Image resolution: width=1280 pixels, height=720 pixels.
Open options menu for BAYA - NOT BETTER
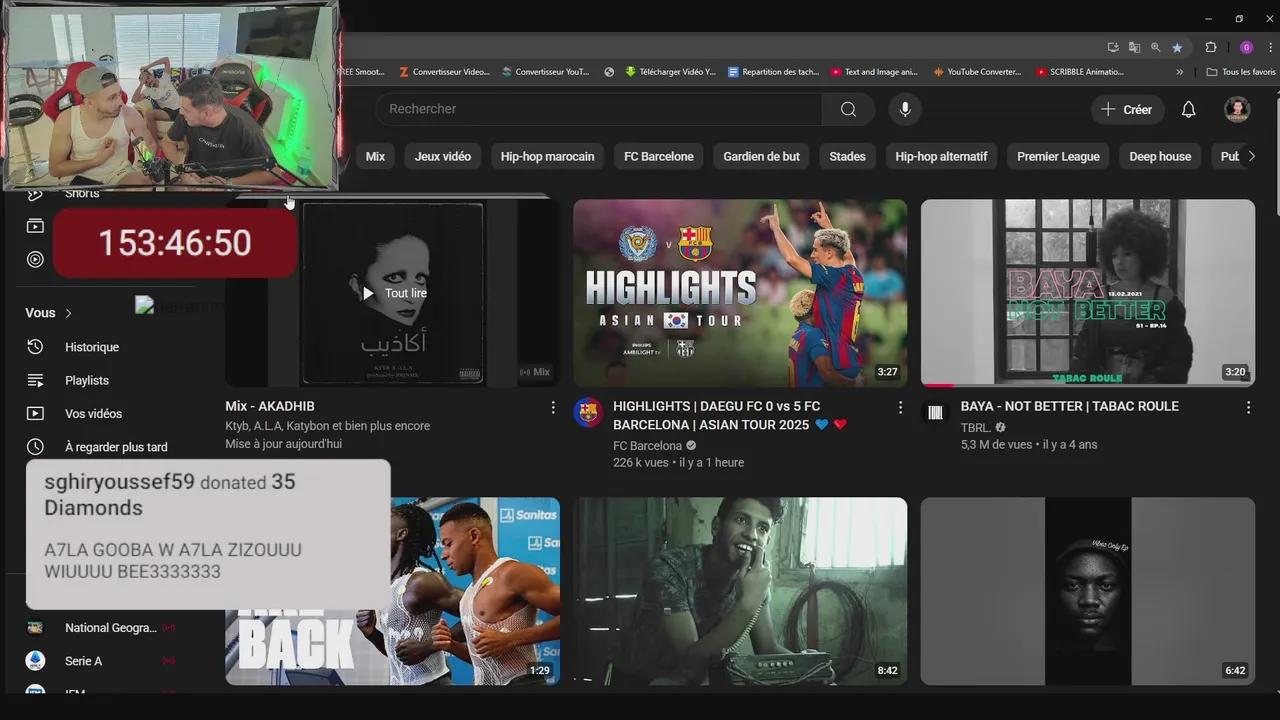click(x=1248, y=407)
